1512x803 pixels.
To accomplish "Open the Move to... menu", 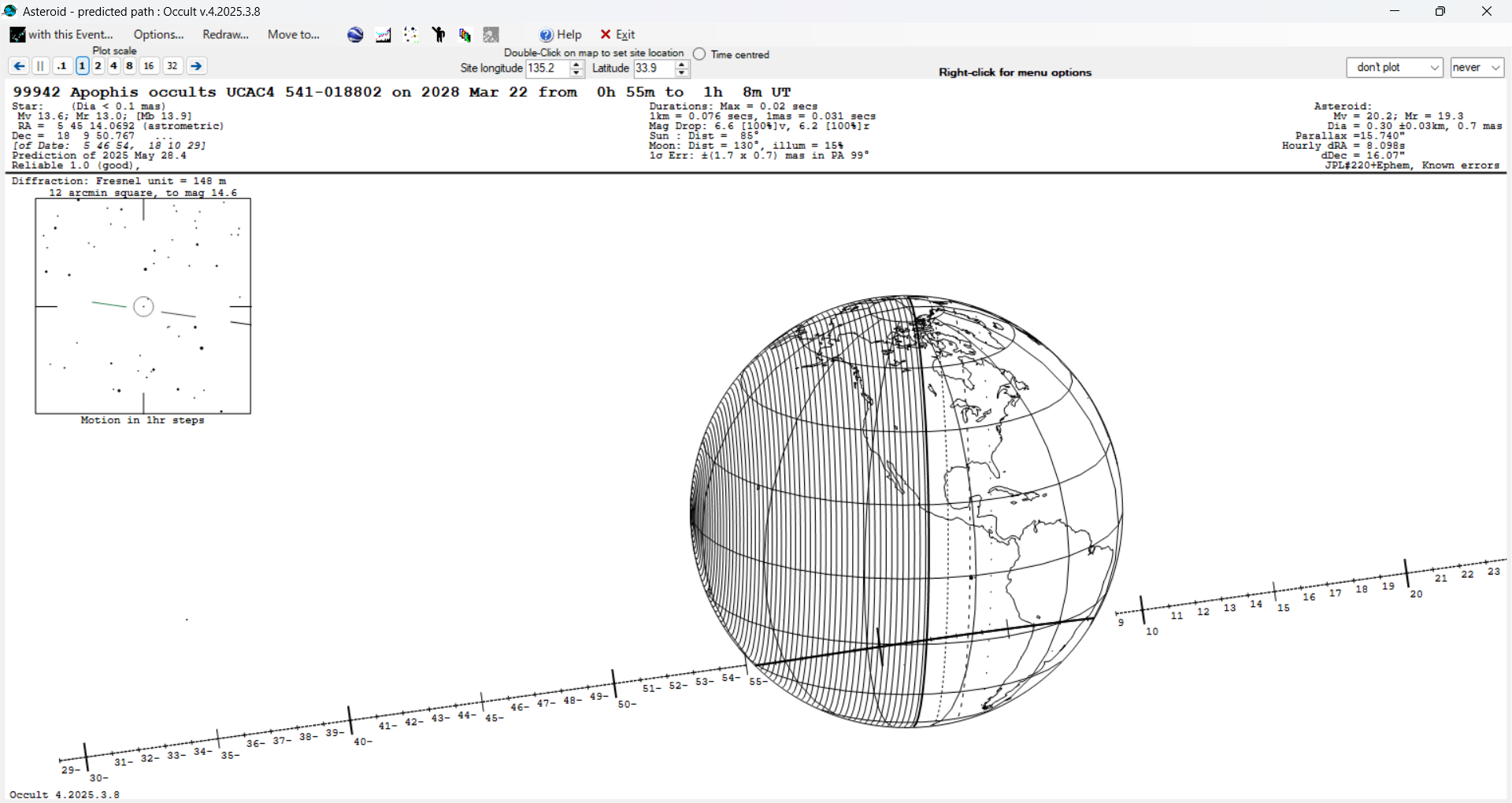I will click(294, 35).
